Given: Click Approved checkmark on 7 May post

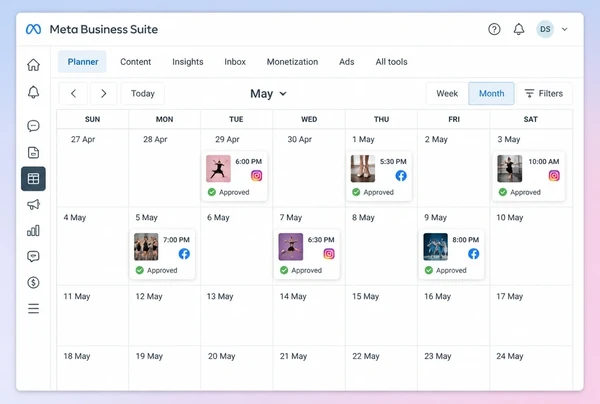Looking at the screenshot, I should click(284, 270).
